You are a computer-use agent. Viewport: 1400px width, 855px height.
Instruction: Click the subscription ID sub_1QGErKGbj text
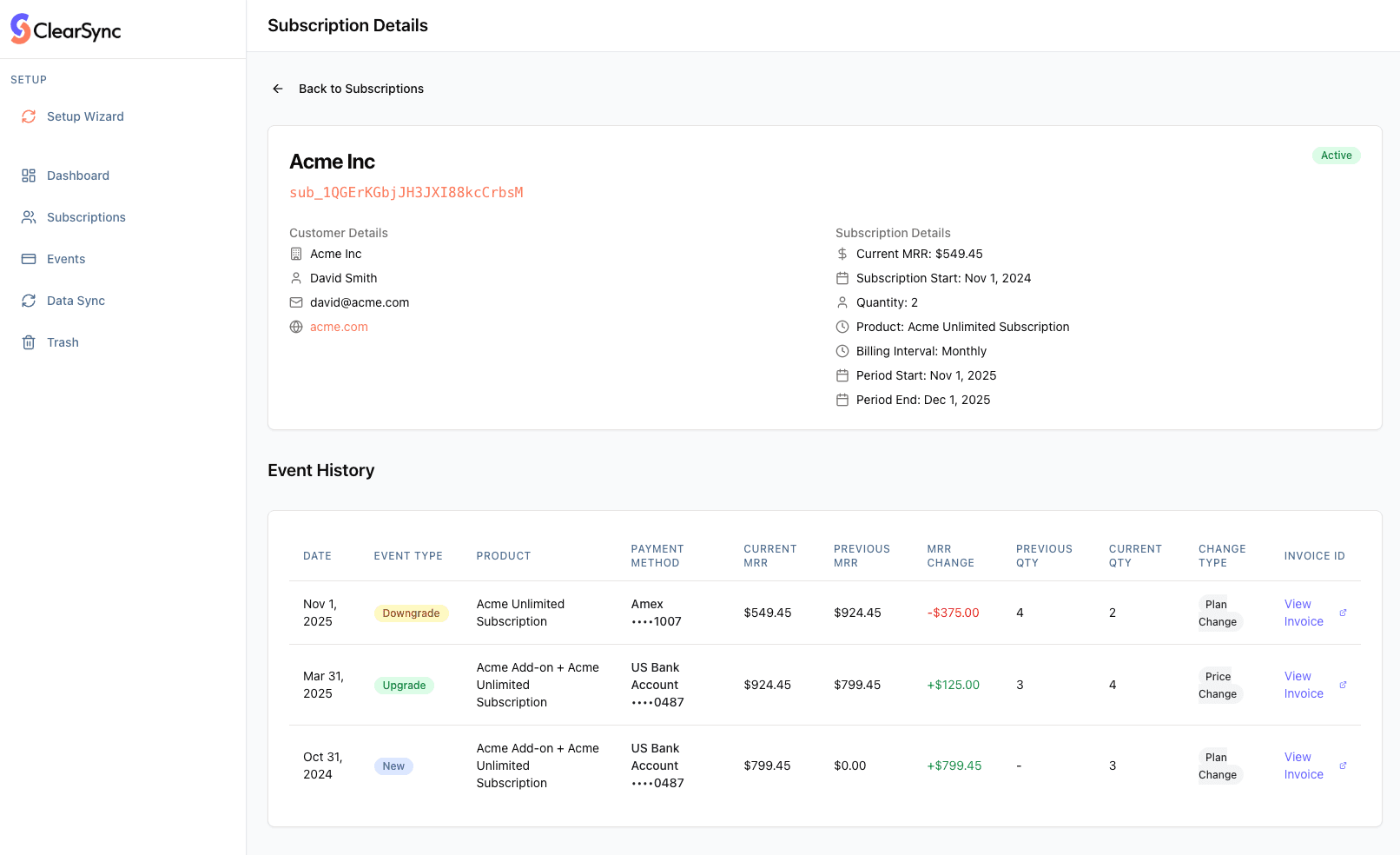click(x=406, y=192)
